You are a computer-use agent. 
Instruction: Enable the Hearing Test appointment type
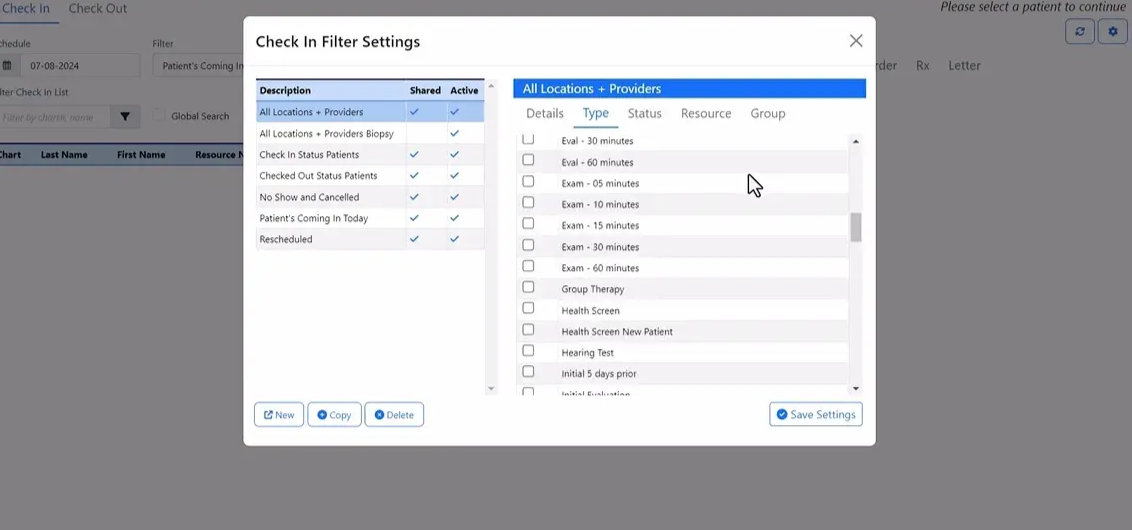(528, 351)
